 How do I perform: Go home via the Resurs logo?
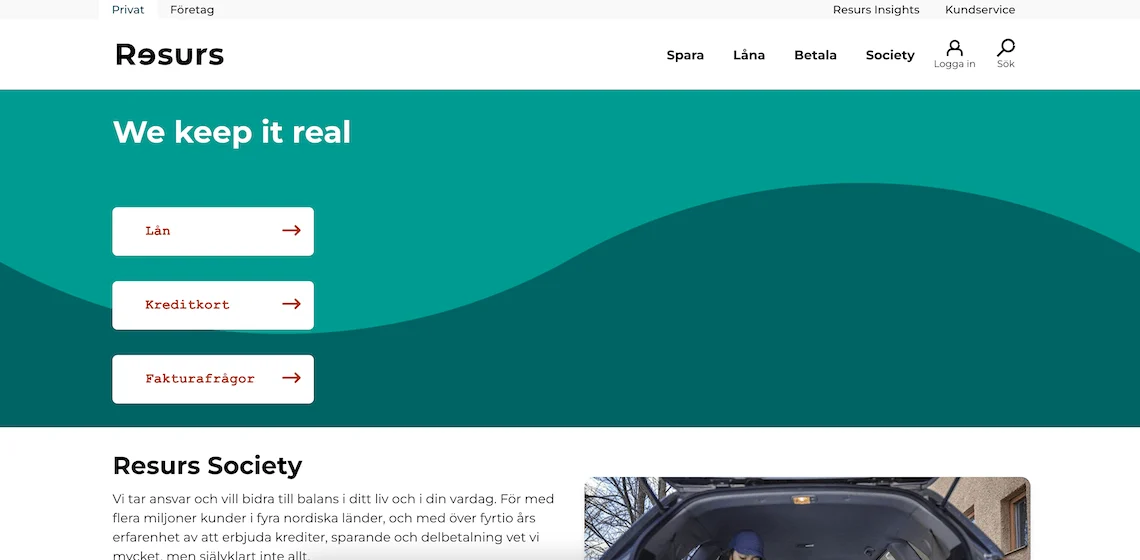tap(169, 55)
